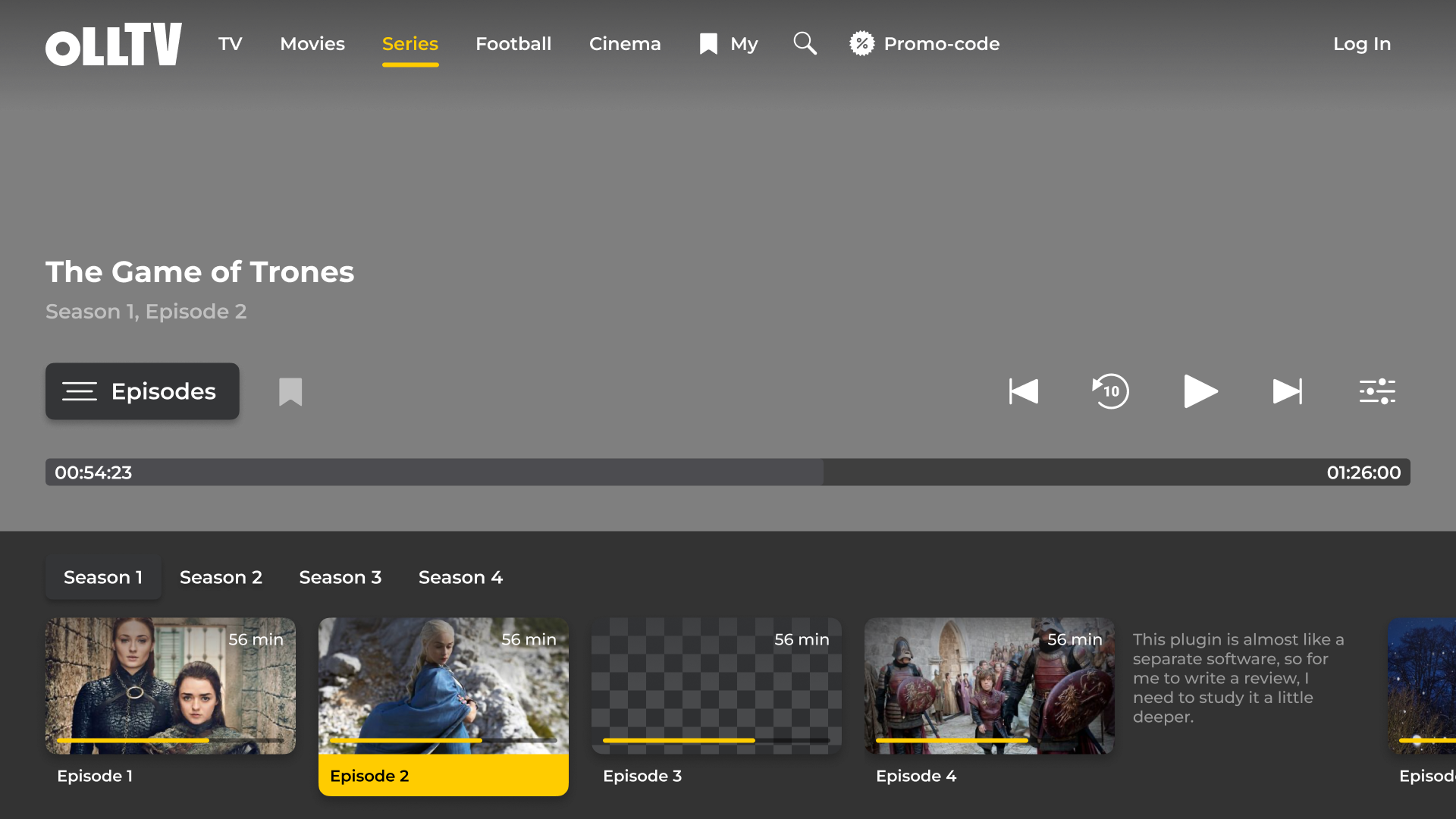Open the partially visible fifth episode thumbnail
Viewport: 1456px width, 819px height.
click(1422, 686)
